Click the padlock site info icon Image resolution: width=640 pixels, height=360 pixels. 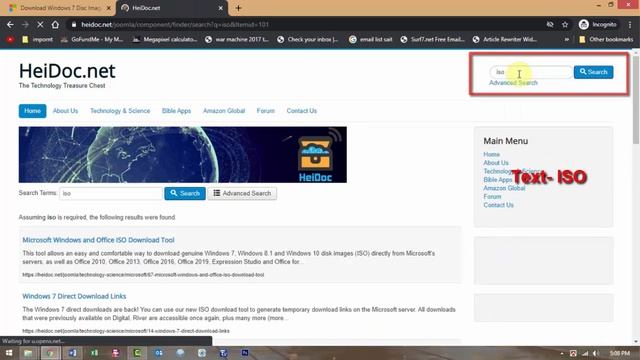click(73, 24)
